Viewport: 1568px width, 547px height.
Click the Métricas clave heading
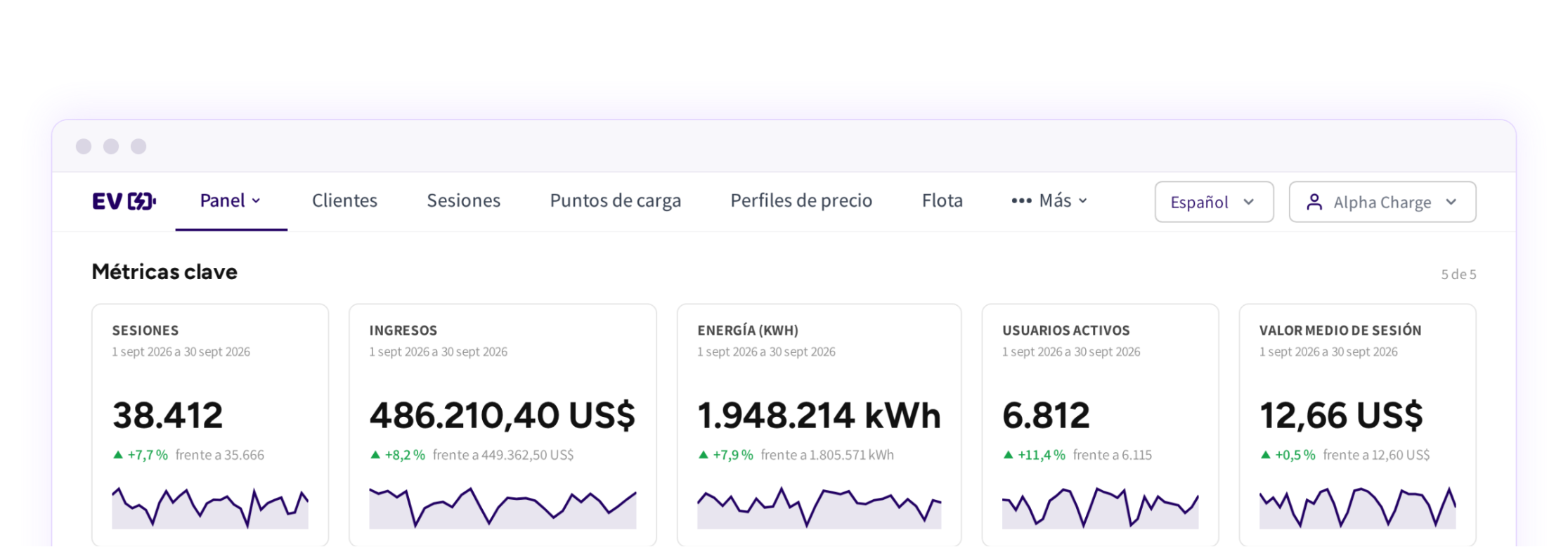[164, 272]
